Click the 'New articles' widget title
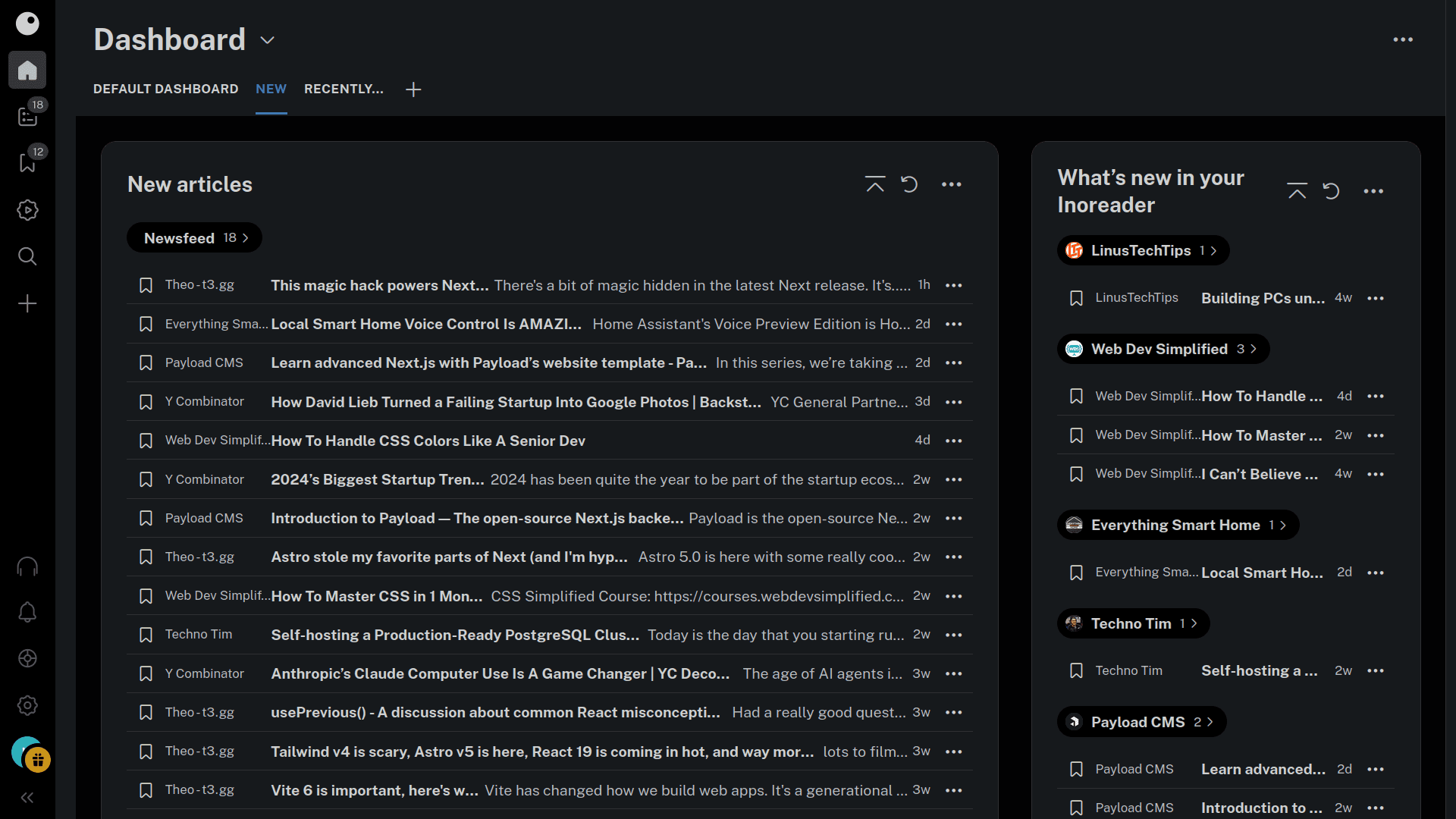Image resolution: width=1456 pixels, height=819 pixels. point(190,184)
